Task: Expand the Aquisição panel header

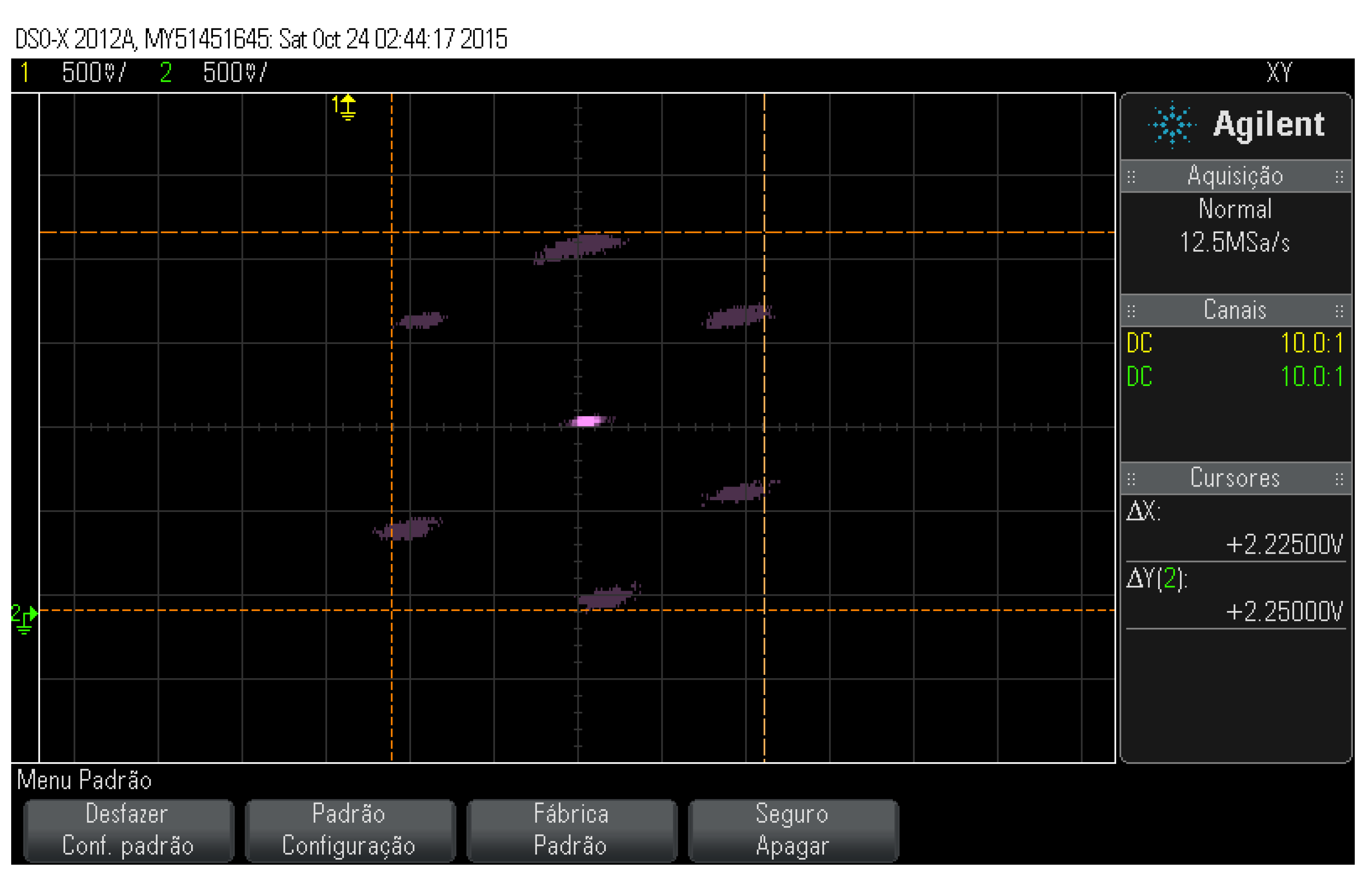Action: tap(1235, 176)
